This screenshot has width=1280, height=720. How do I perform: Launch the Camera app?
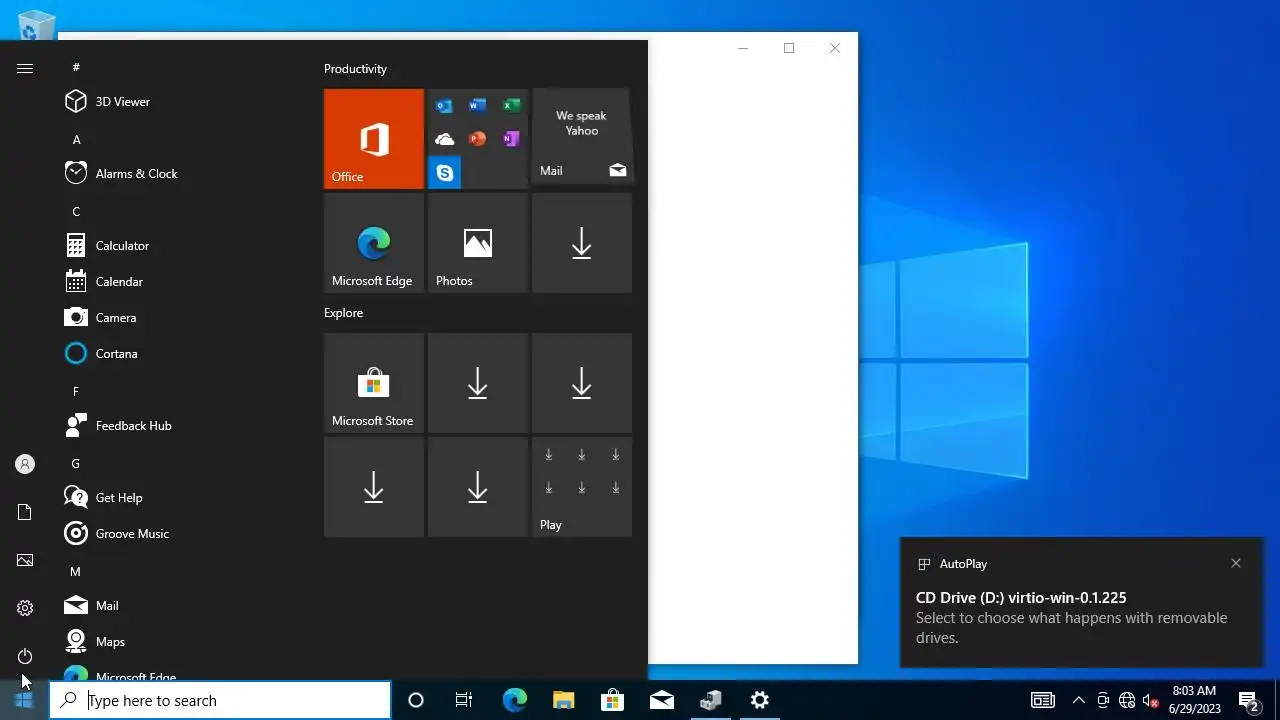pos(186,318)
